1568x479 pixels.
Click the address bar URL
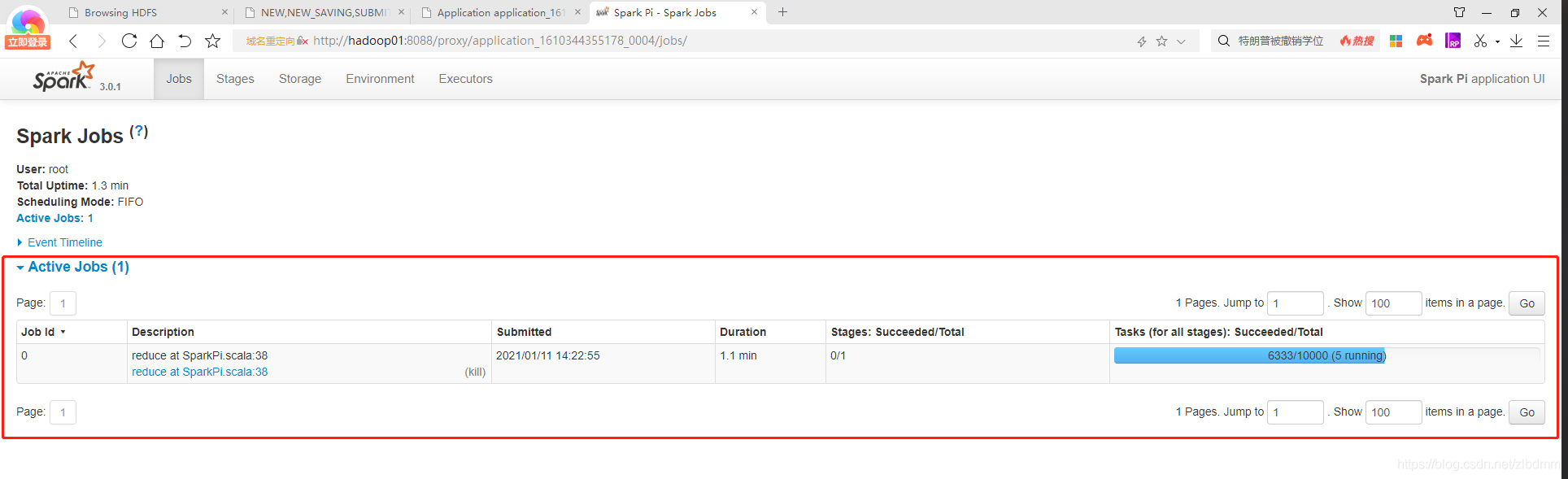[499, 41]
